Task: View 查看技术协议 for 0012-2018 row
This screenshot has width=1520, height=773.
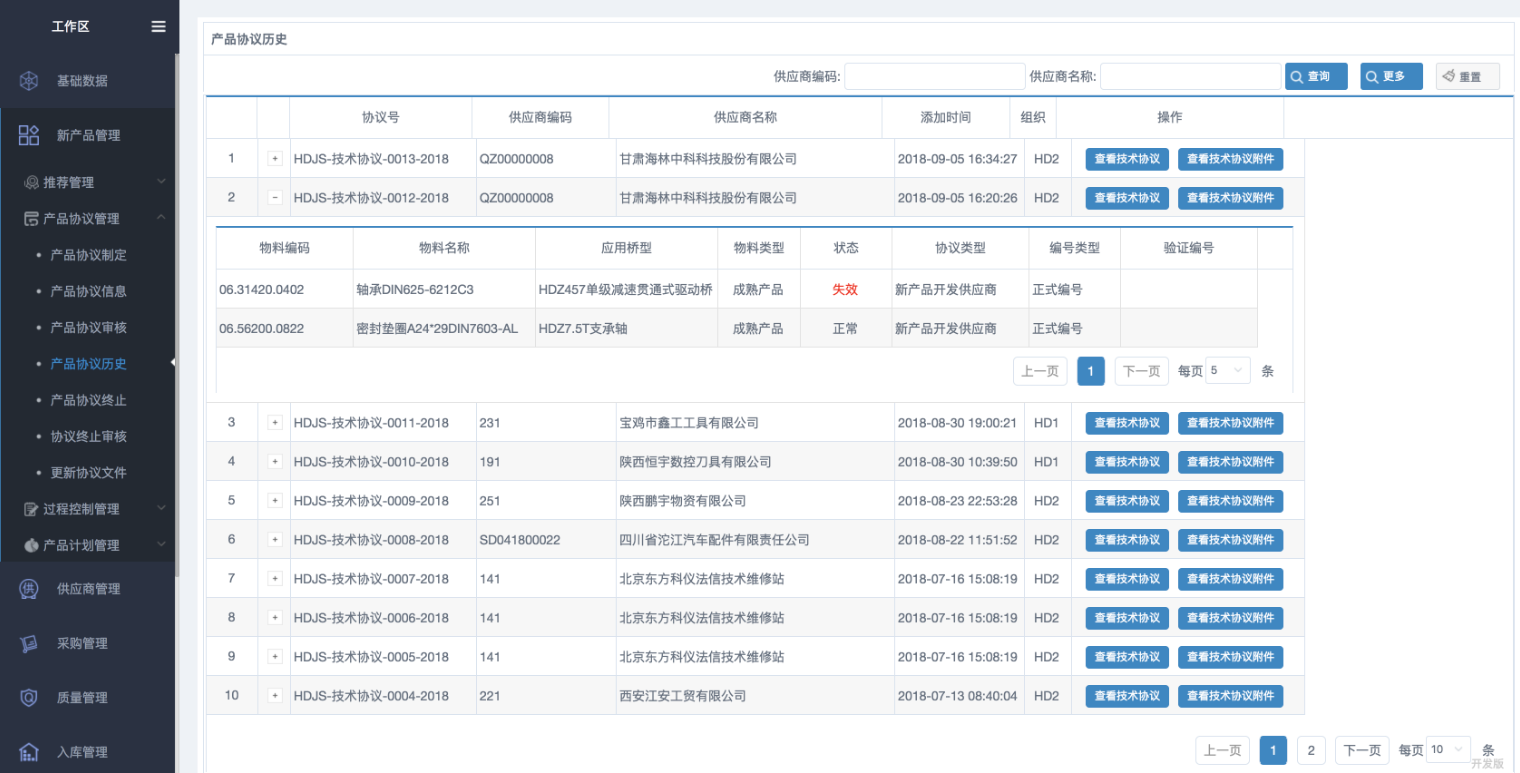Action: point(1127,198)
